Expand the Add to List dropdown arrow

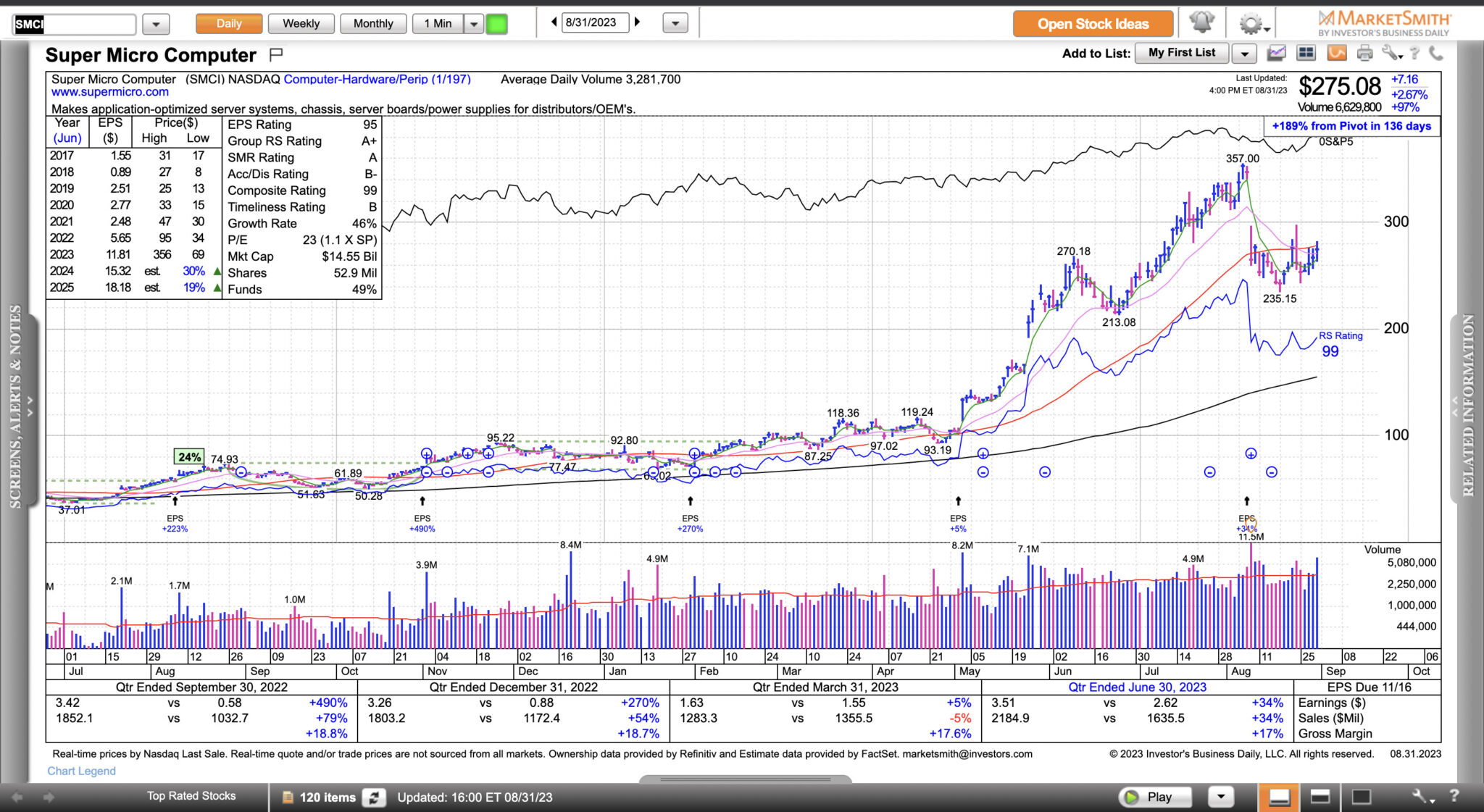point(1244,54)
